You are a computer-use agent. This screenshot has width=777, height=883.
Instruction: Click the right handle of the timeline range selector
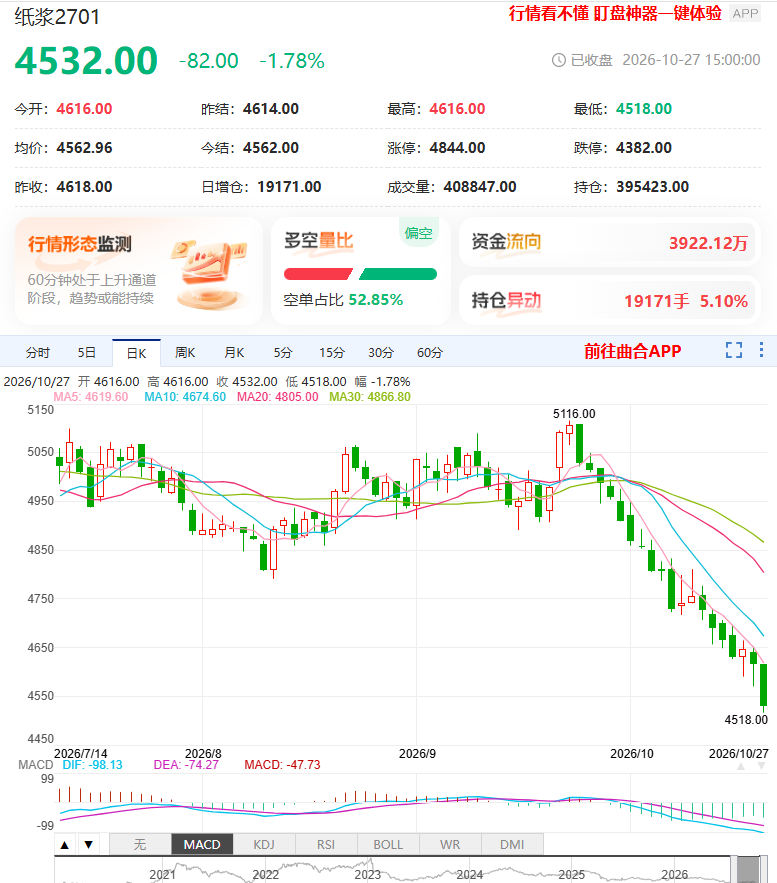coord(763,869)
